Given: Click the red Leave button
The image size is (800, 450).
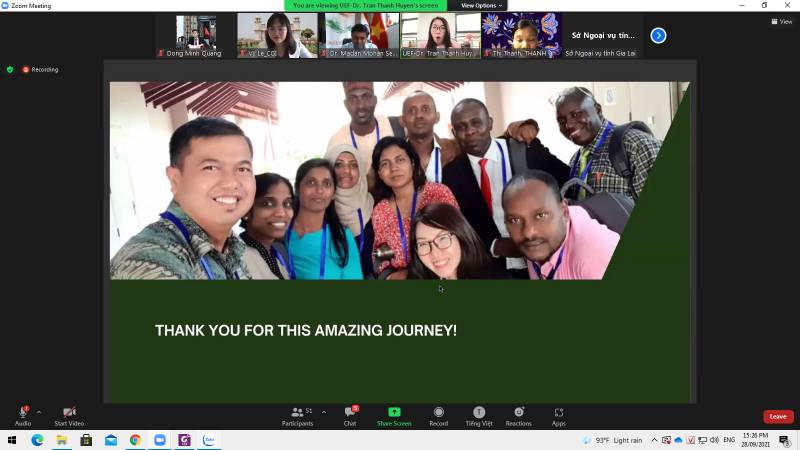Looking at the screenshot, I should (777, 416).
